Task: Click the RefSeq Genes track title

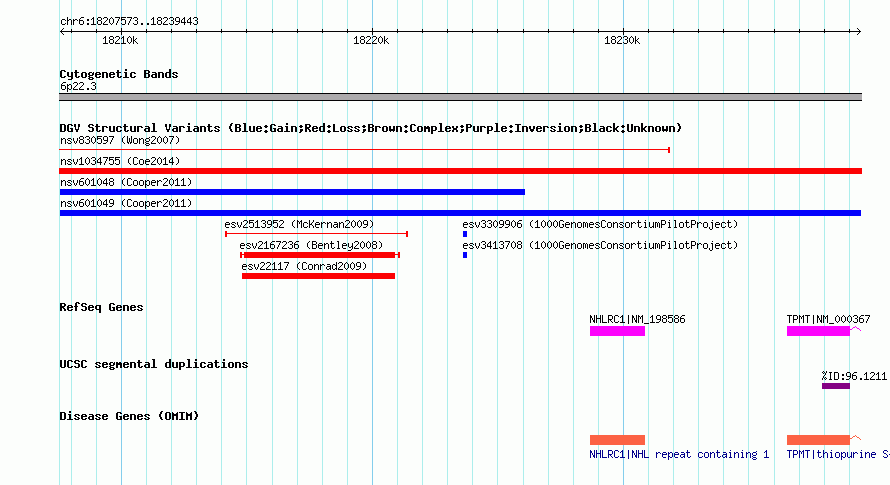Action: coord(101,307)
